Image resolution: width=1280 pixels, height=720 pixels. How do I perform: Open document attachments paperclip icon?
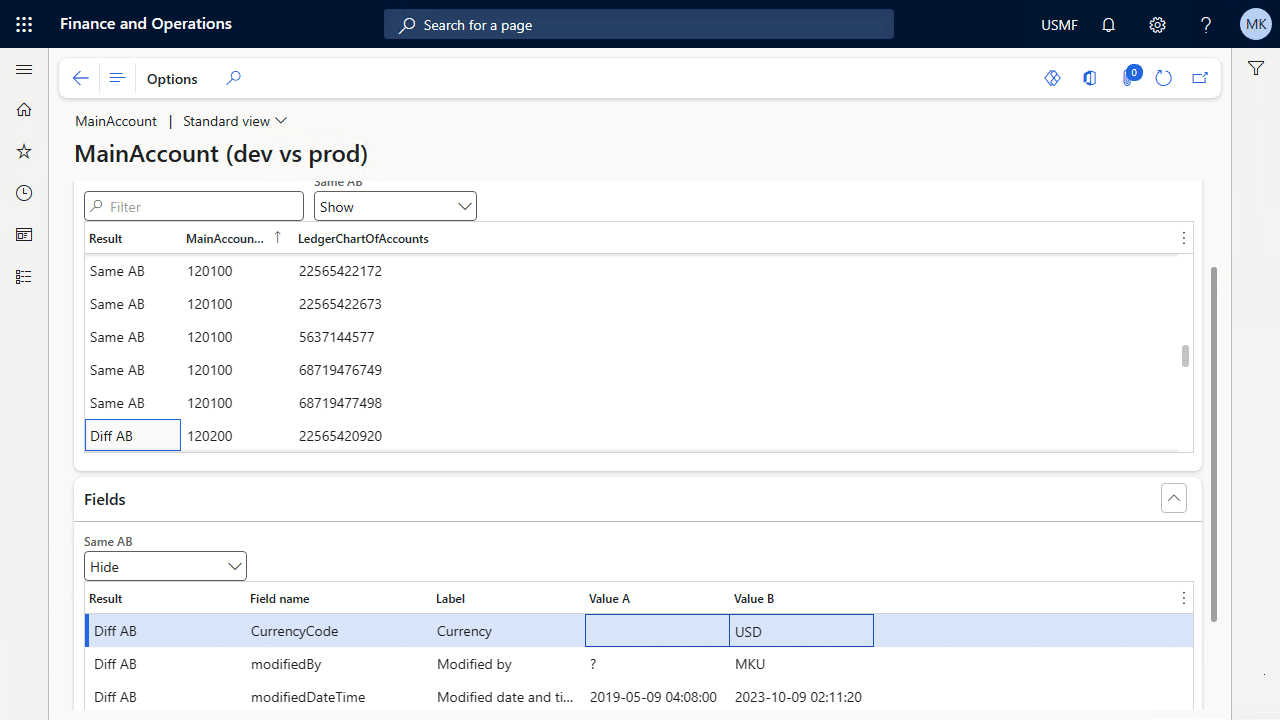[x=1128, y=78]
